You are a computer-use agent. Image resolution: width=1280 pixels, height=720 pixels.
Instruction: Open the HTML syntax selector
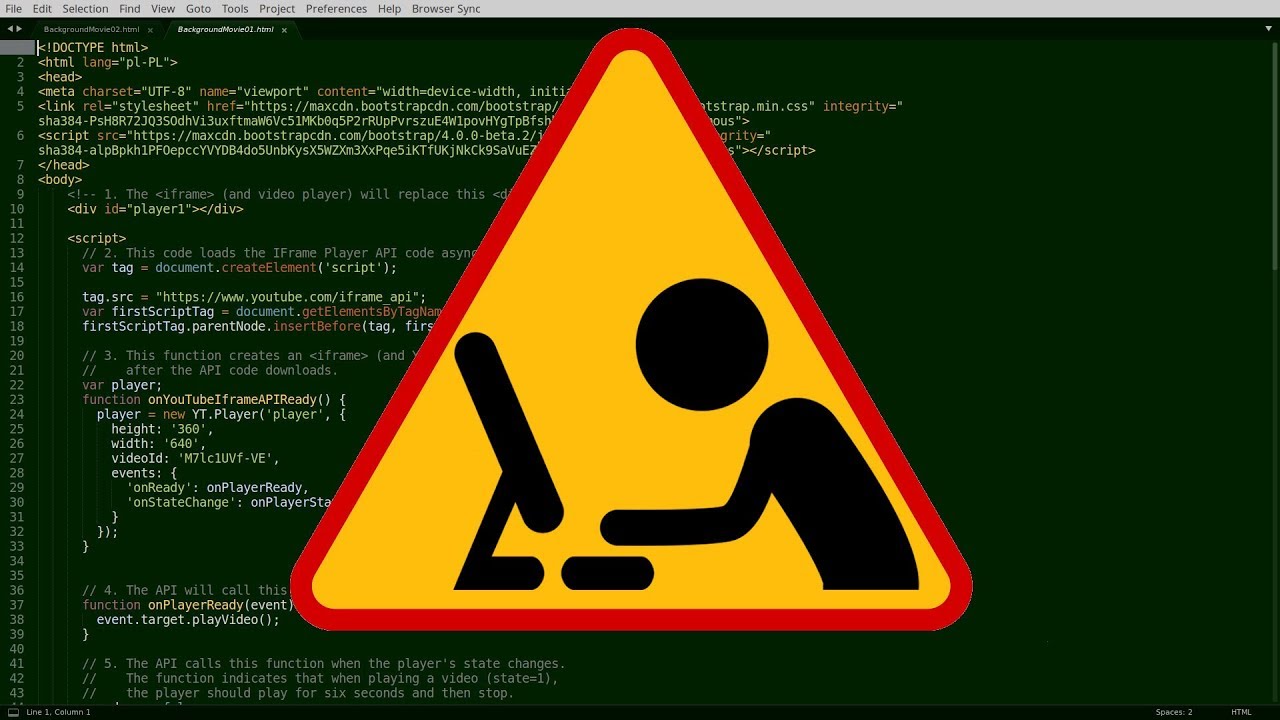[1241, 712]
